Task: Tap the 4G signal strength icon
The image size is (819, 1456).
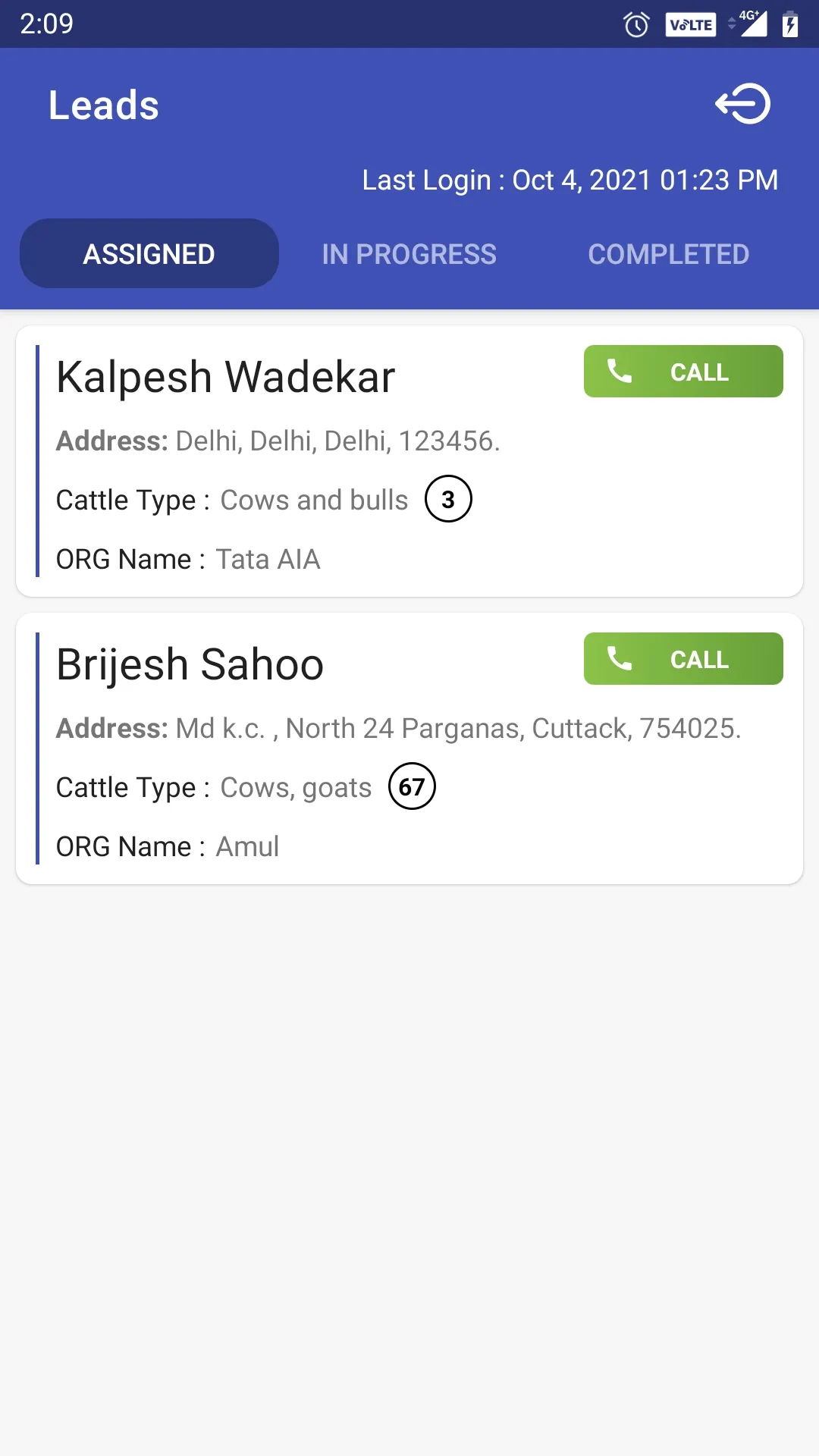Action: pos(749,24)
